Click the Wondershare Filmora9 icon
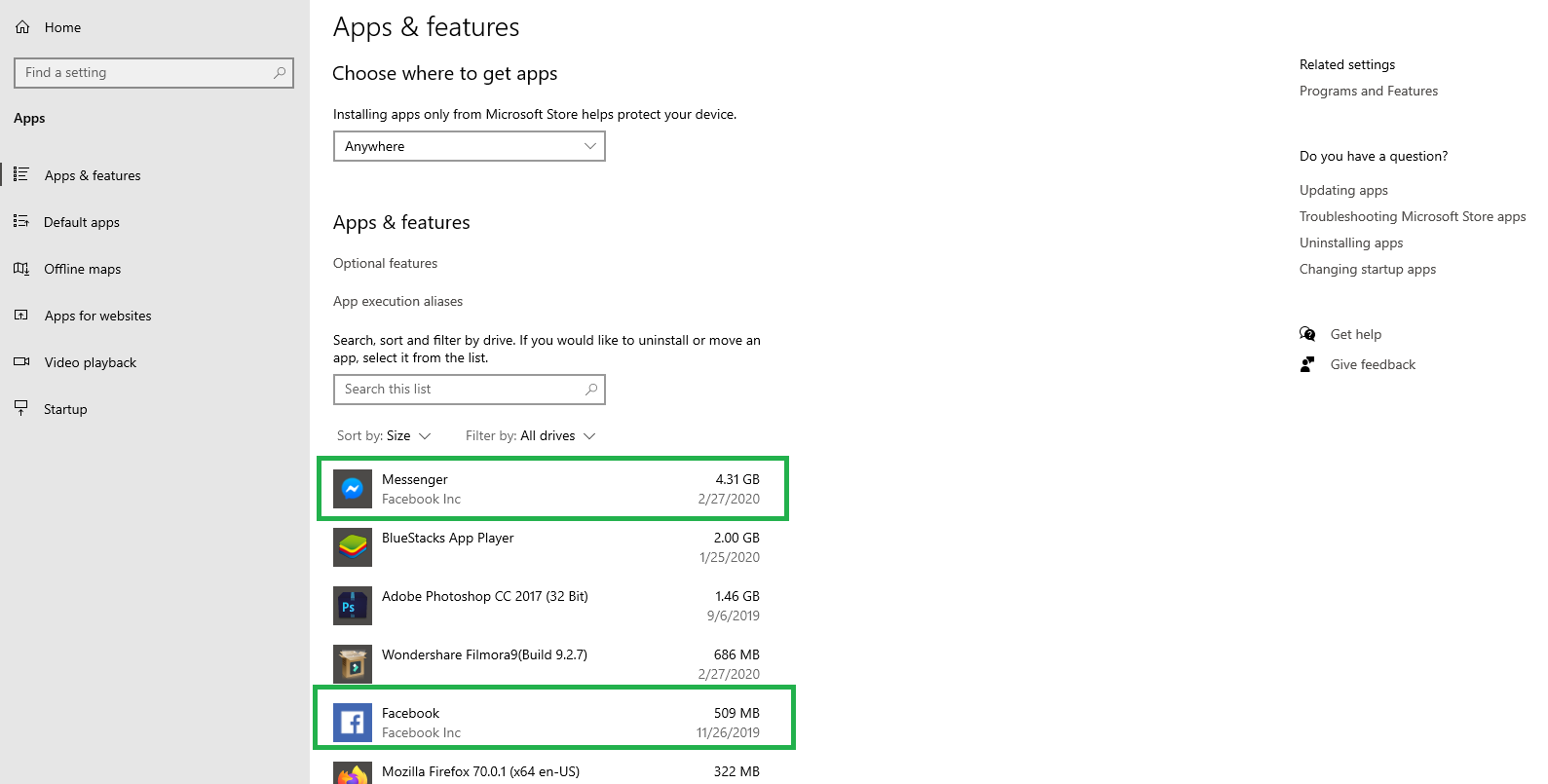The width and height of the screenshot is (1548, 784). tap(353, 664)
